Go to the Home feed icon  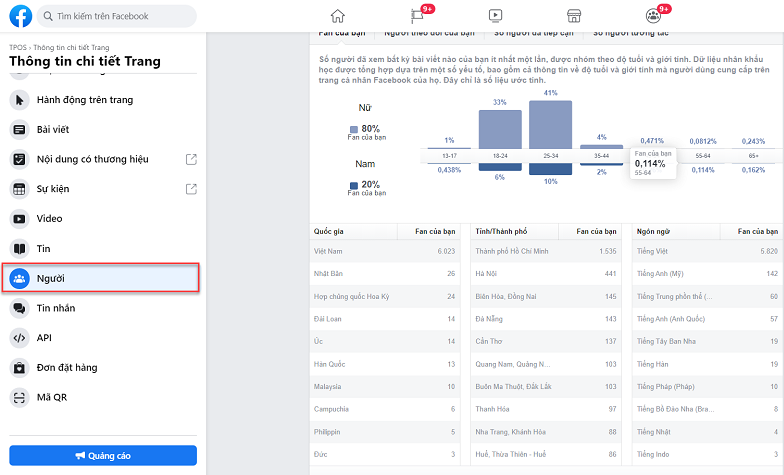pyautogui.click(x=338, y=15)
